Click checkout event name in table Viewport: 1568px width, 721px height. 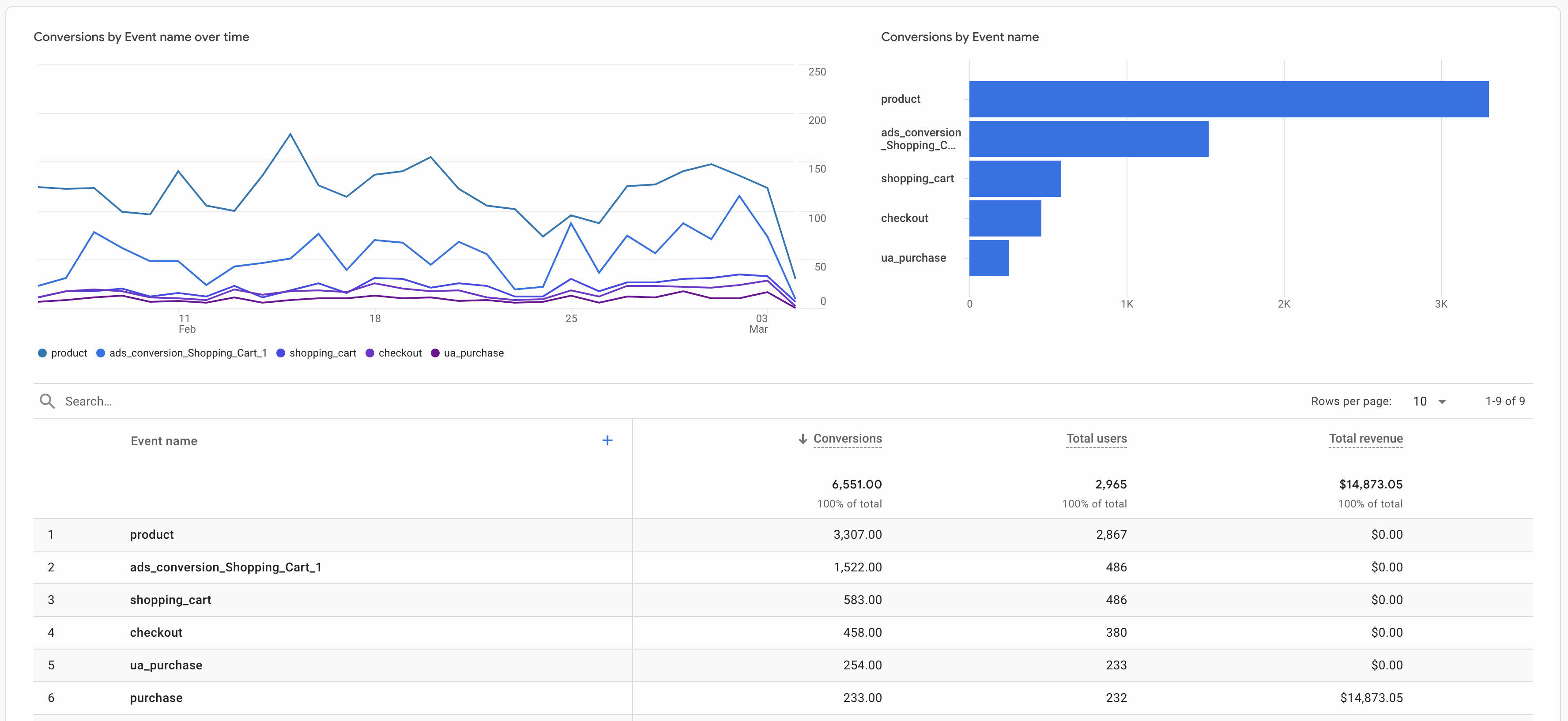click(x=156, y=633)
